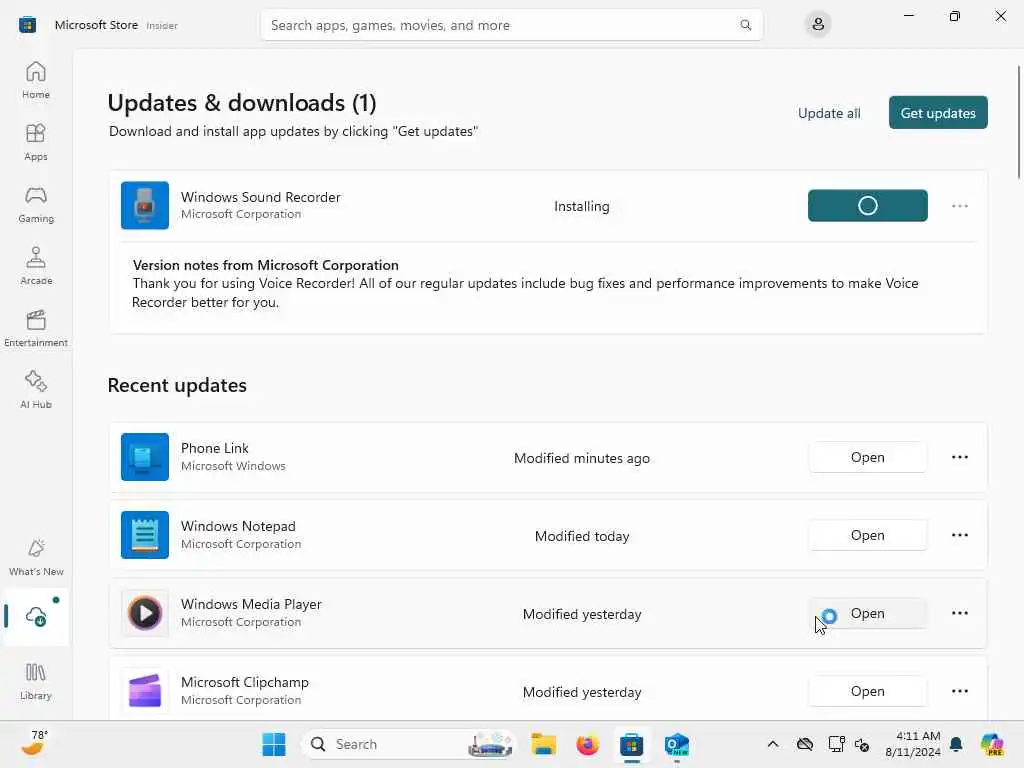Go to Apps in the sidebar
This screenshot has height=768, width=1024.
coord(36,142)
